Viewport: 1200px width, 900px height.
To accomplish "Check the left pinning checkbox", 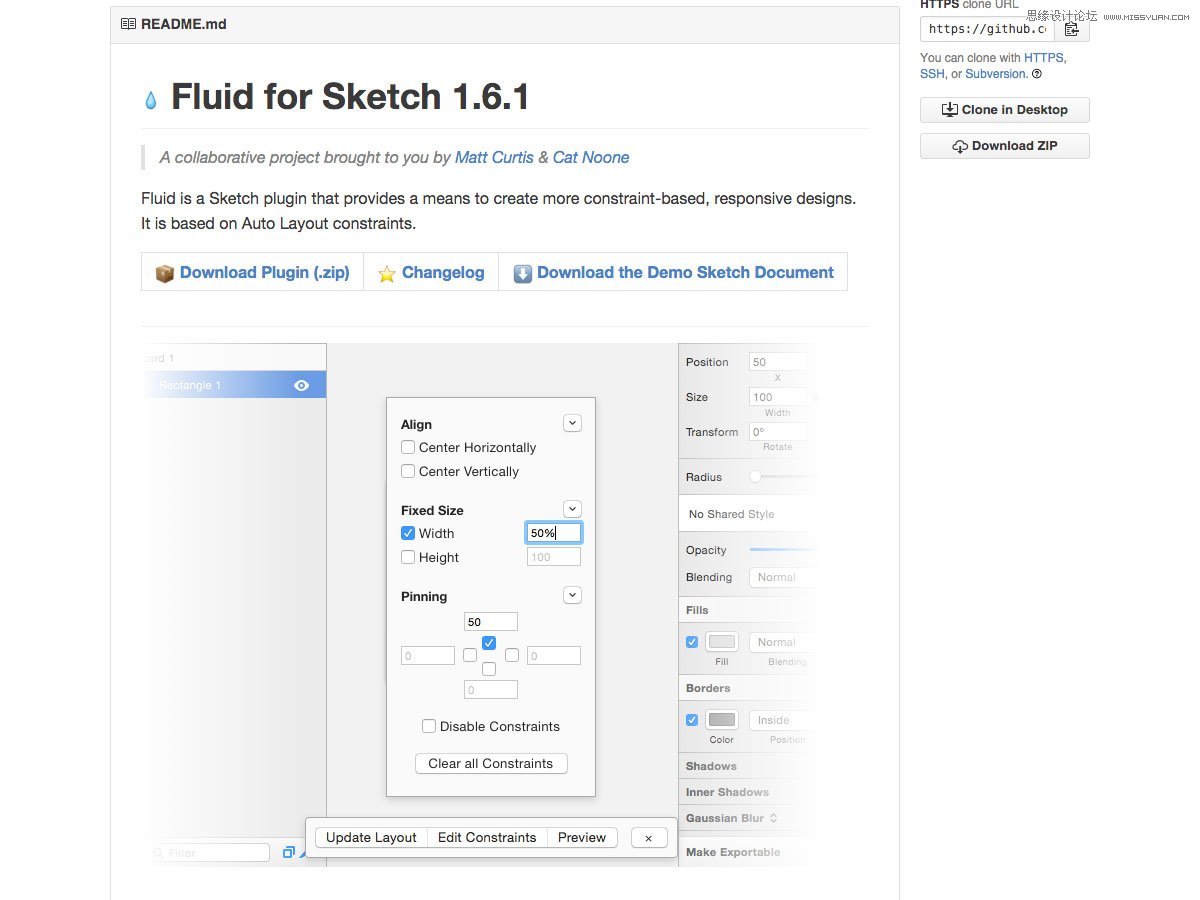I will point(470,655).
